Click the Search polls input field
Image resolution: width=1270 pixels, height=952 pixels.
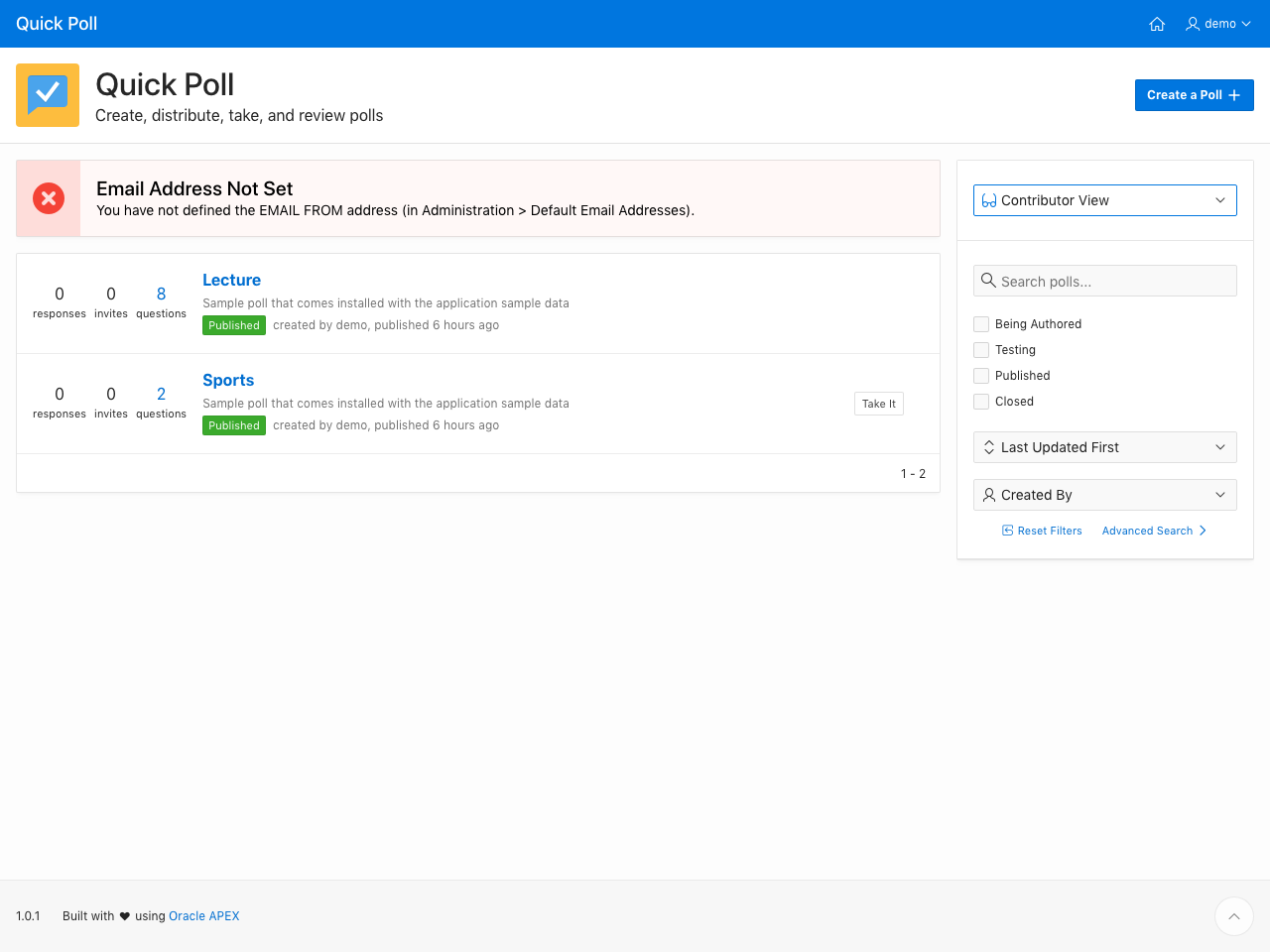[x=1111, y=282]
